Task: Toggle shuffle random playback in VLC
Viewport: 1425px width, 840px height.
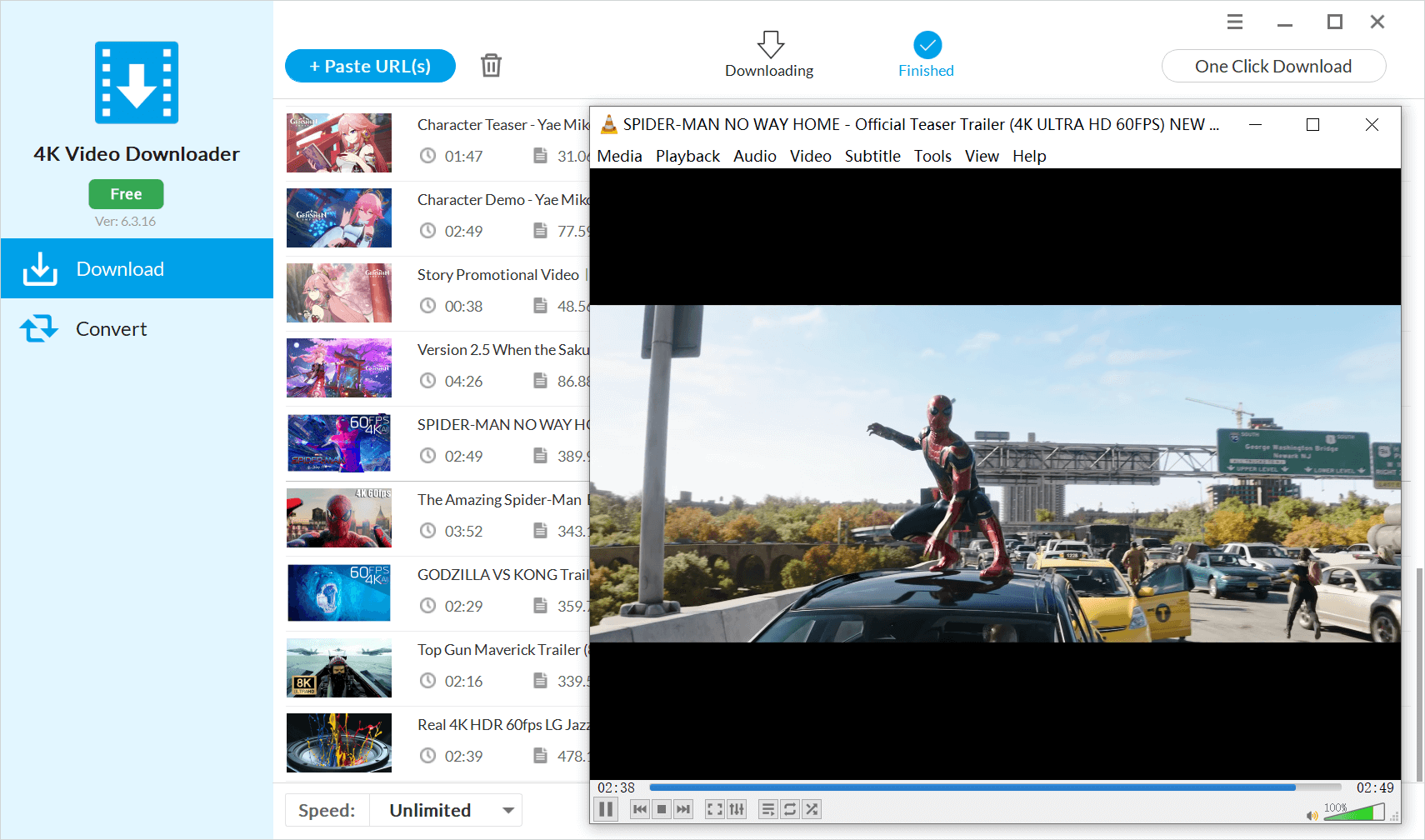Action: [x=812, y=809]
